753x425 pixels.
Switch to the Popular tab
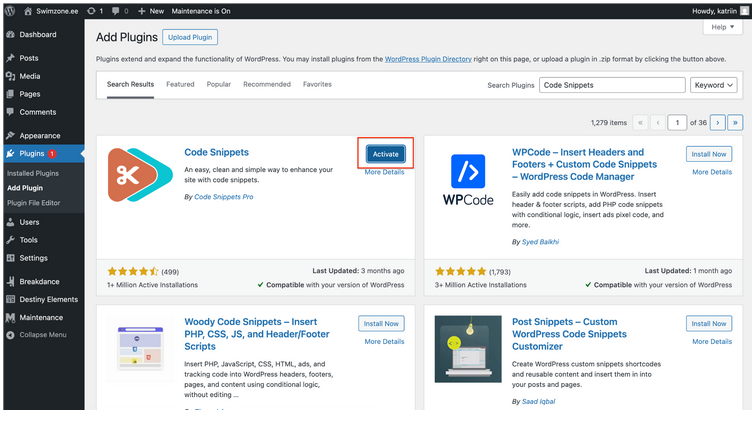[219, 85]
